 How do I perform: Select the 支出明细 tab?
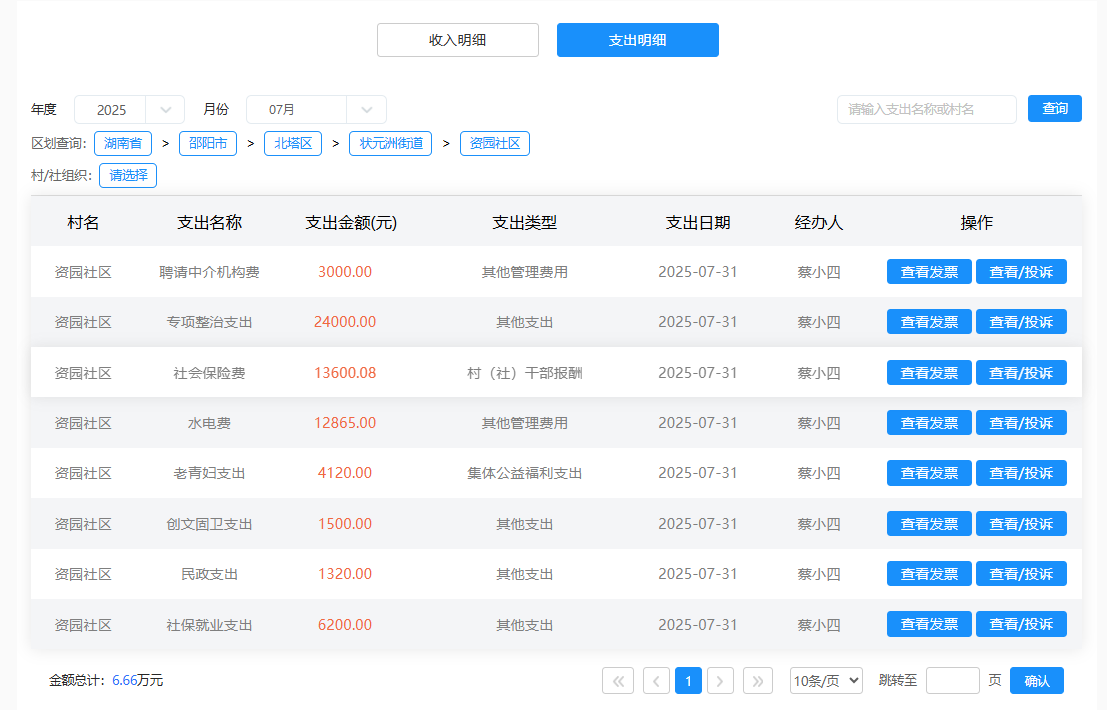(638, 40)
